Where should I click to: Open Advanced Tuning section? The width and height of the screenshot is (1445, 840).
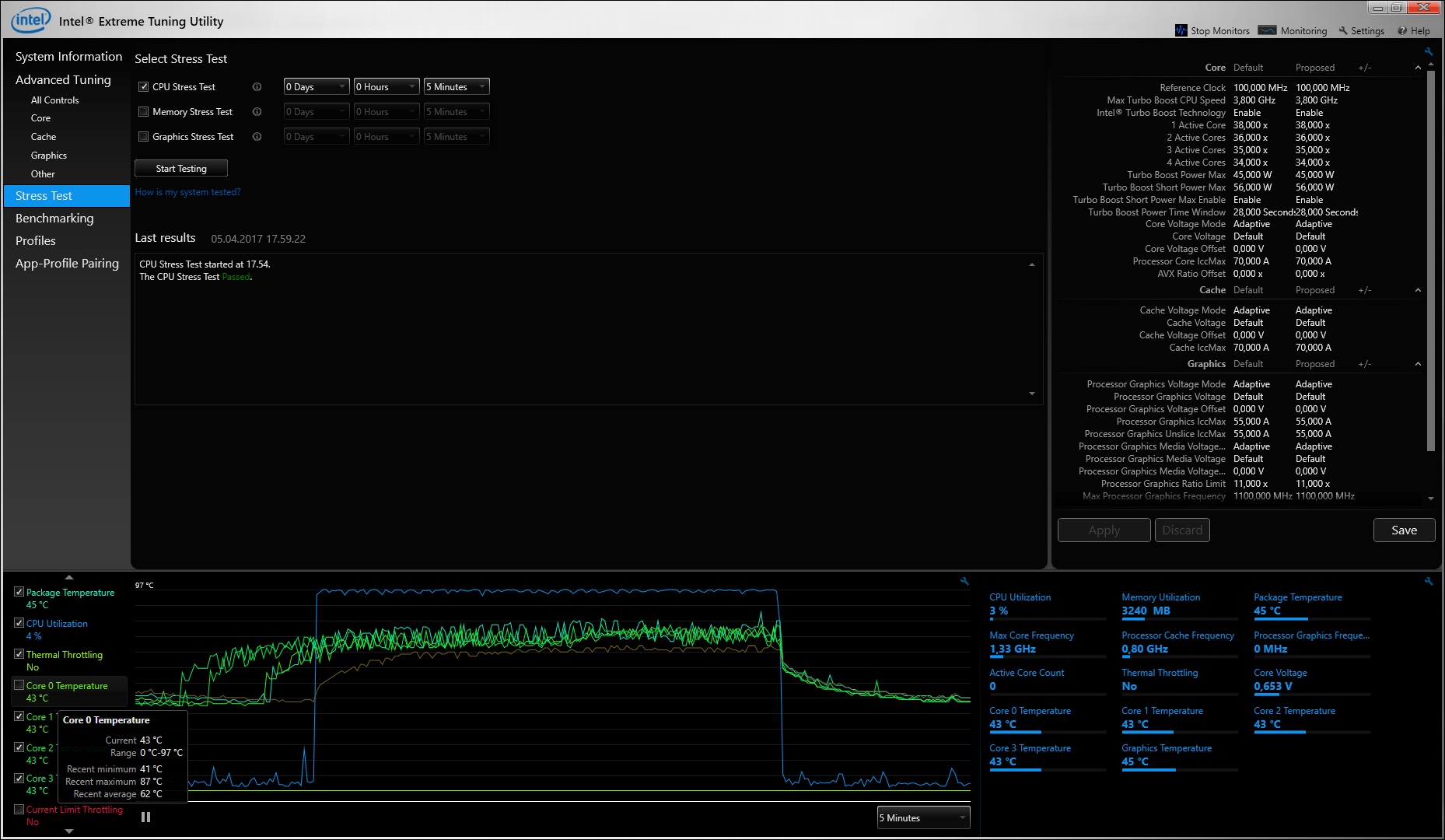[x=63, y=79]
